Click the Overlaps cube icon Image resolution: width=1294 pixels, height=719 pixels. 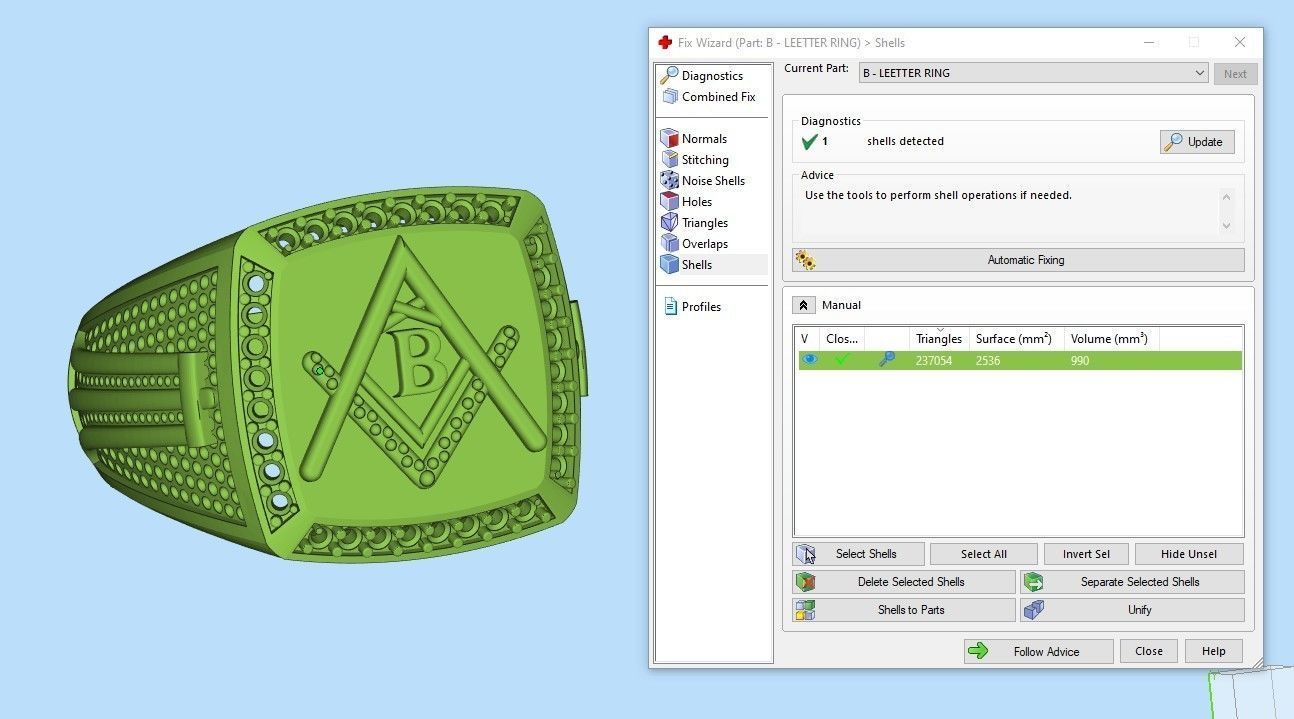pyautogui.click(x=670, y=244)
